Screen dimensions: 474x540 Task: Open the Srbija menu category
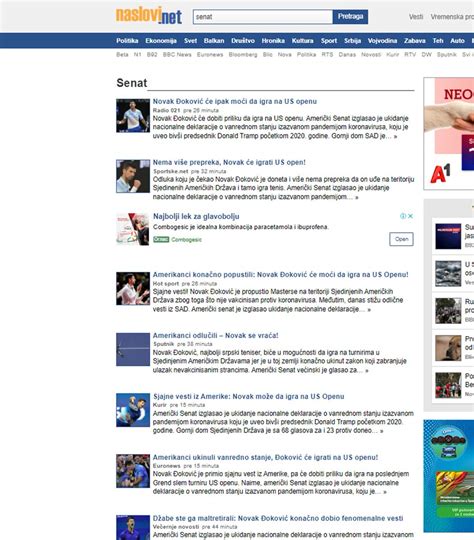(x=352, y=41)
